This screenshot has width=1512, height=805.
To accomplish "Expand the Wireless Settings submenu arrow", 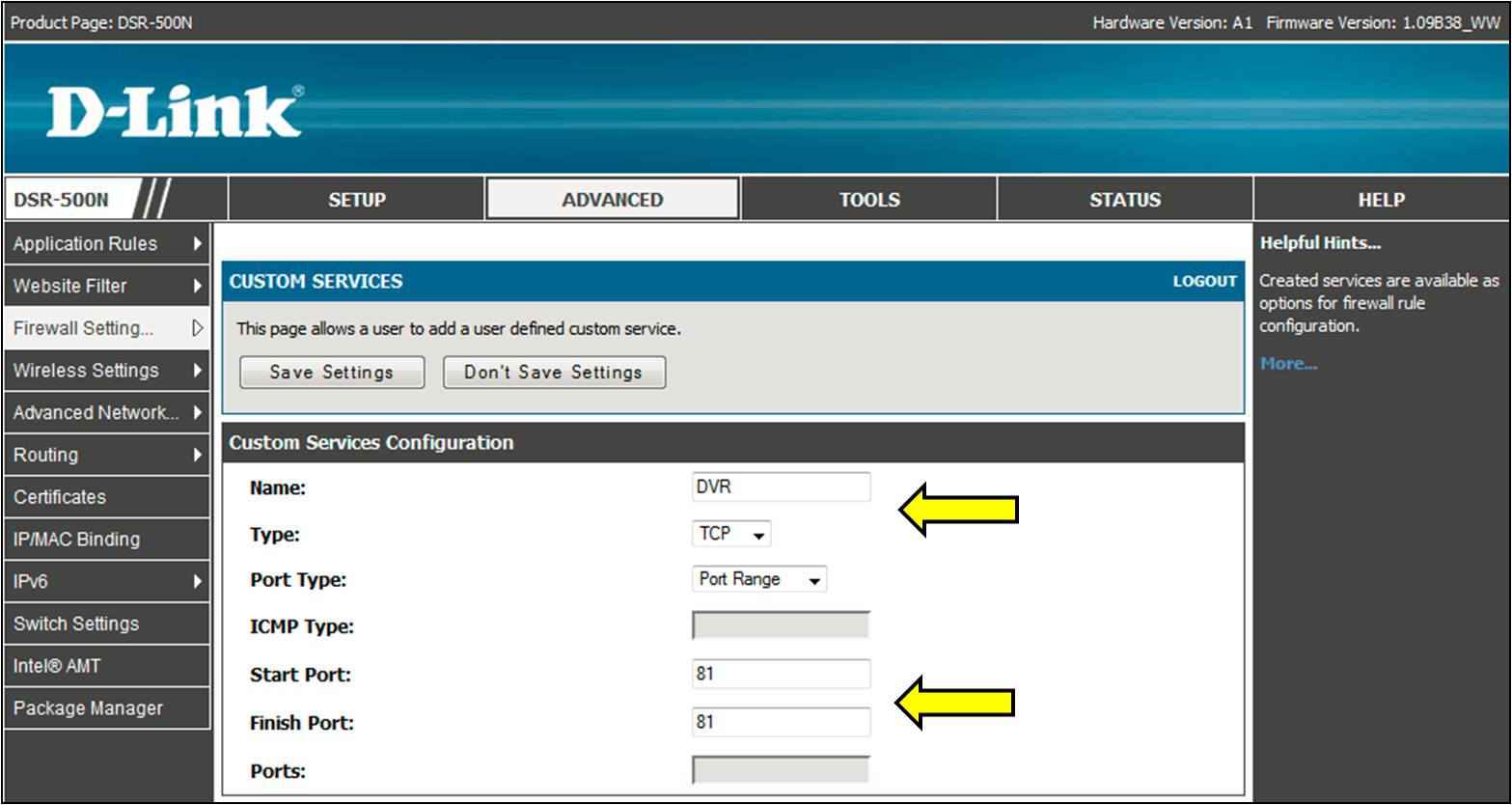I will pyautogui.click(x=197, y=371).
